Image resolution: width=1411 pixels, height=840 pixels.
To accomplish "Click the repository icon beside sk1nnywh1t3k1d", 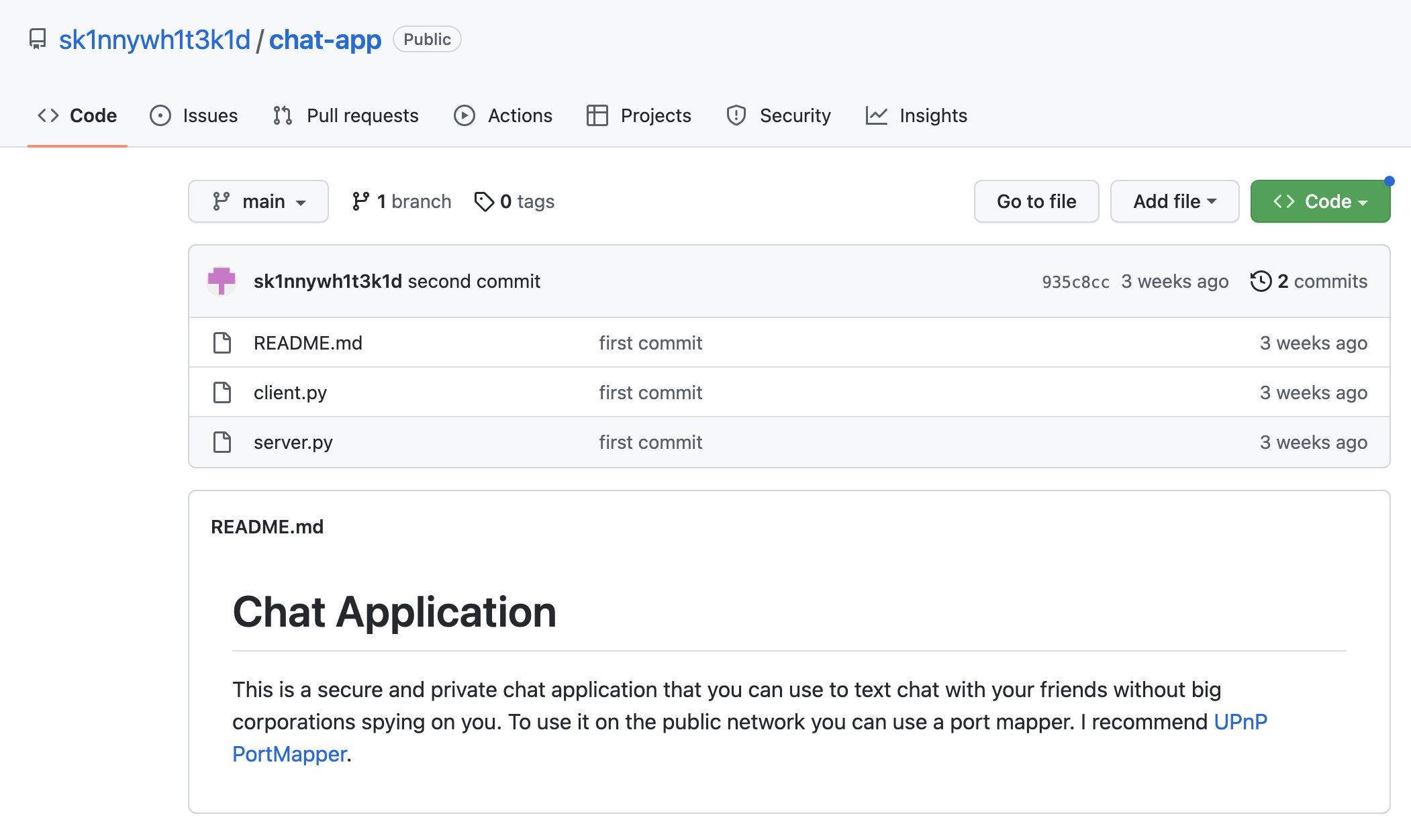I will pos(38,39).
